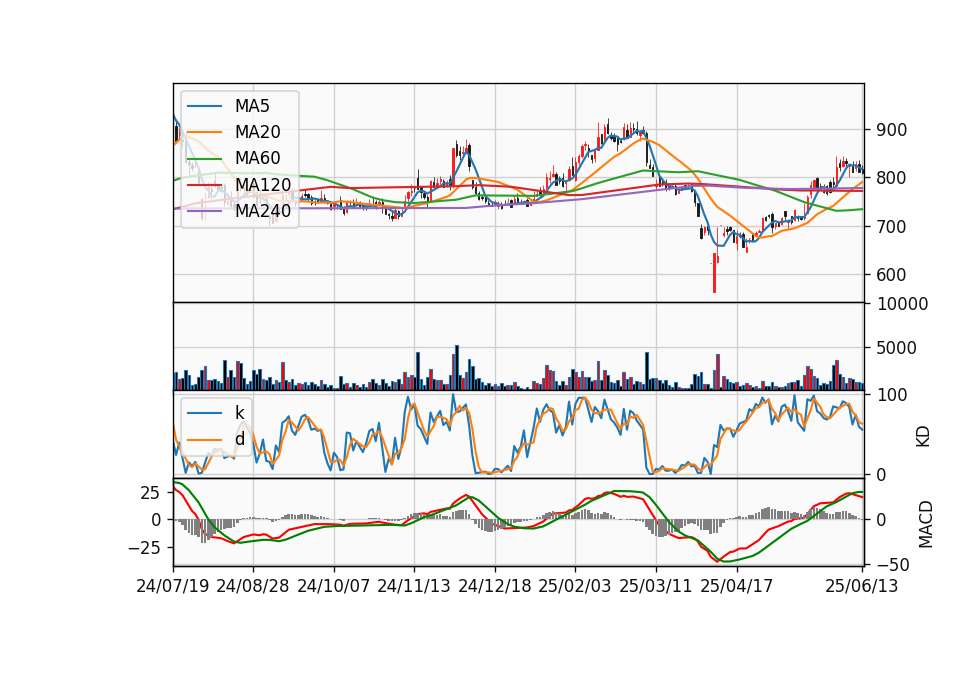Click the blue k legend line
960x690 pixels.
tap(204, 413)
